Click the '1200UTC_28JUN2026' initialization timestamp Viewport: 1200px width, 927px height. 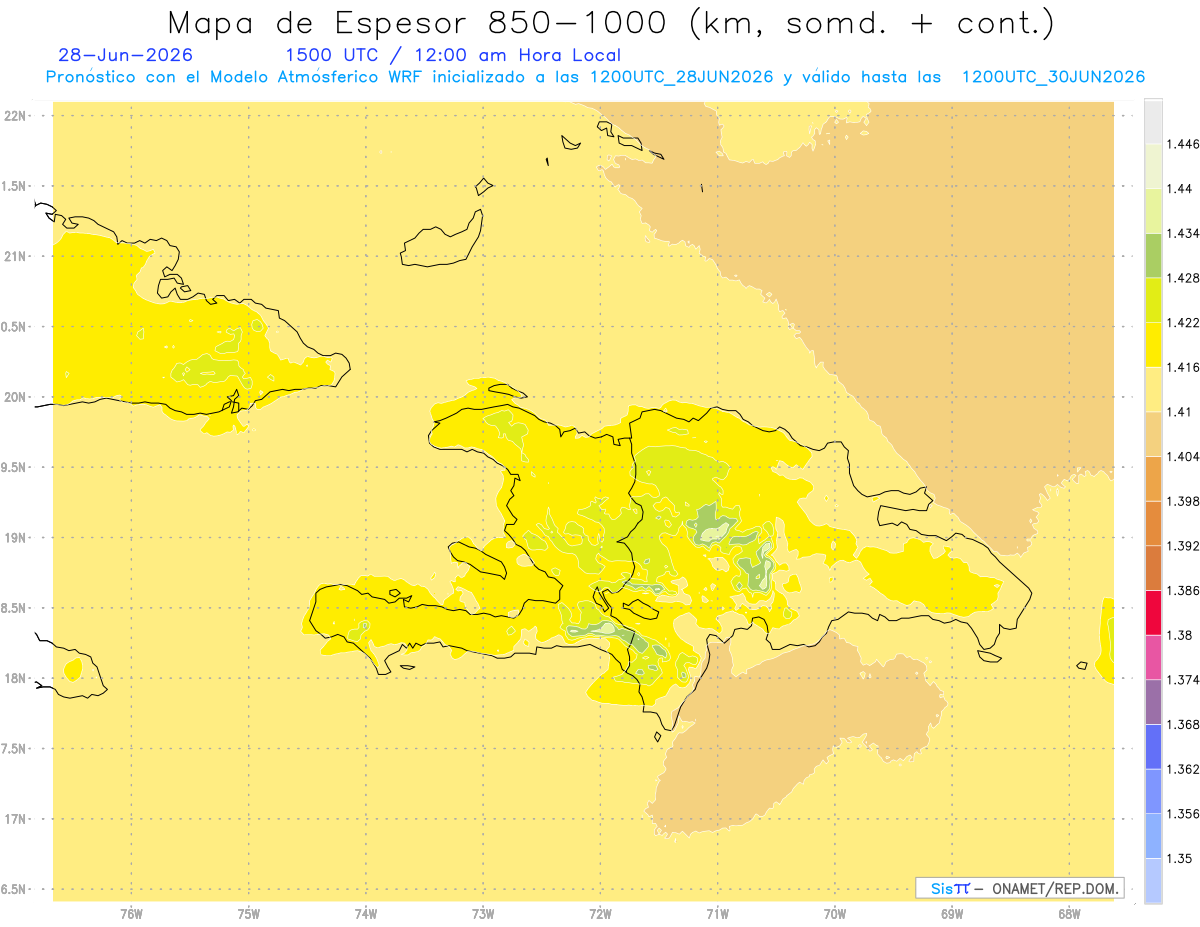coord(681,77)
